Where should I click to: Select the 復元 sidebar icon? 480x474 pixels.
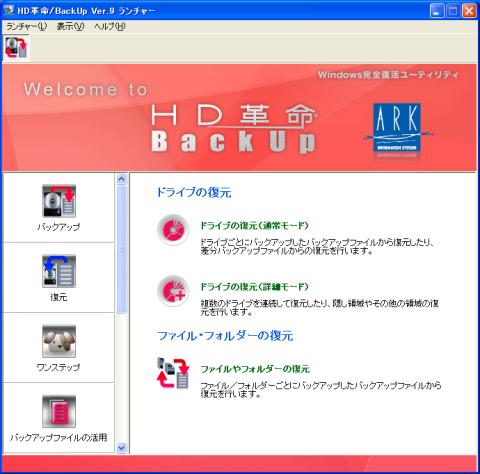point(59,271)
